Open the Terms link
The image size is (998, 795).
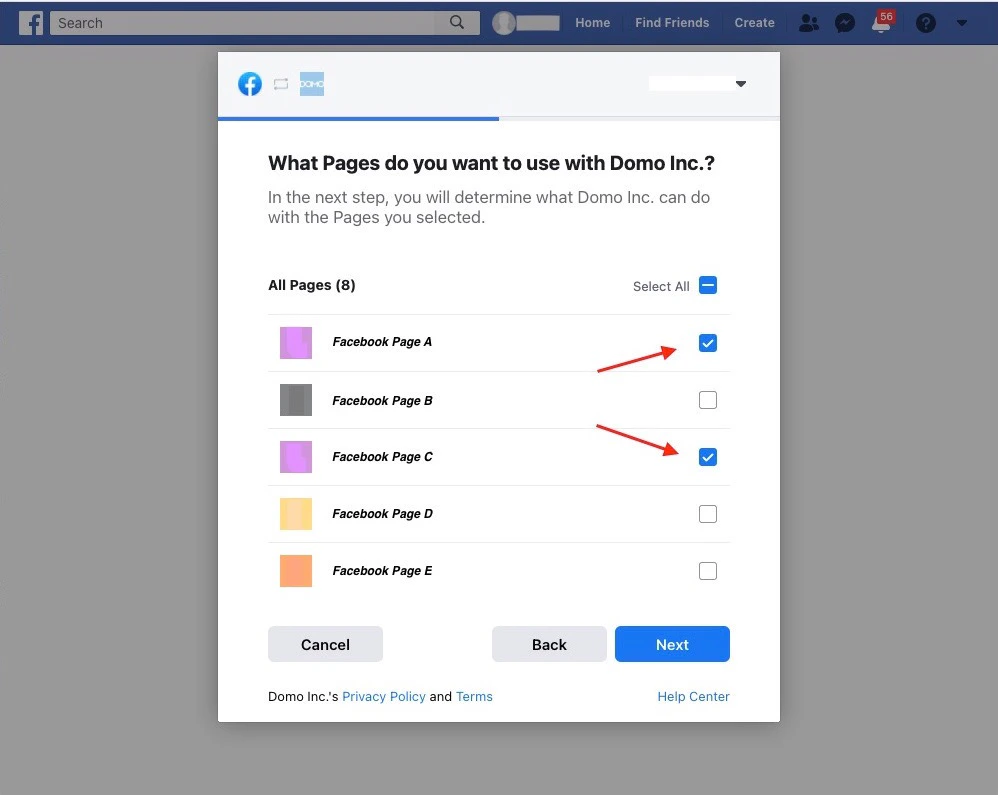pyautogui.click(x=474, y=696)
